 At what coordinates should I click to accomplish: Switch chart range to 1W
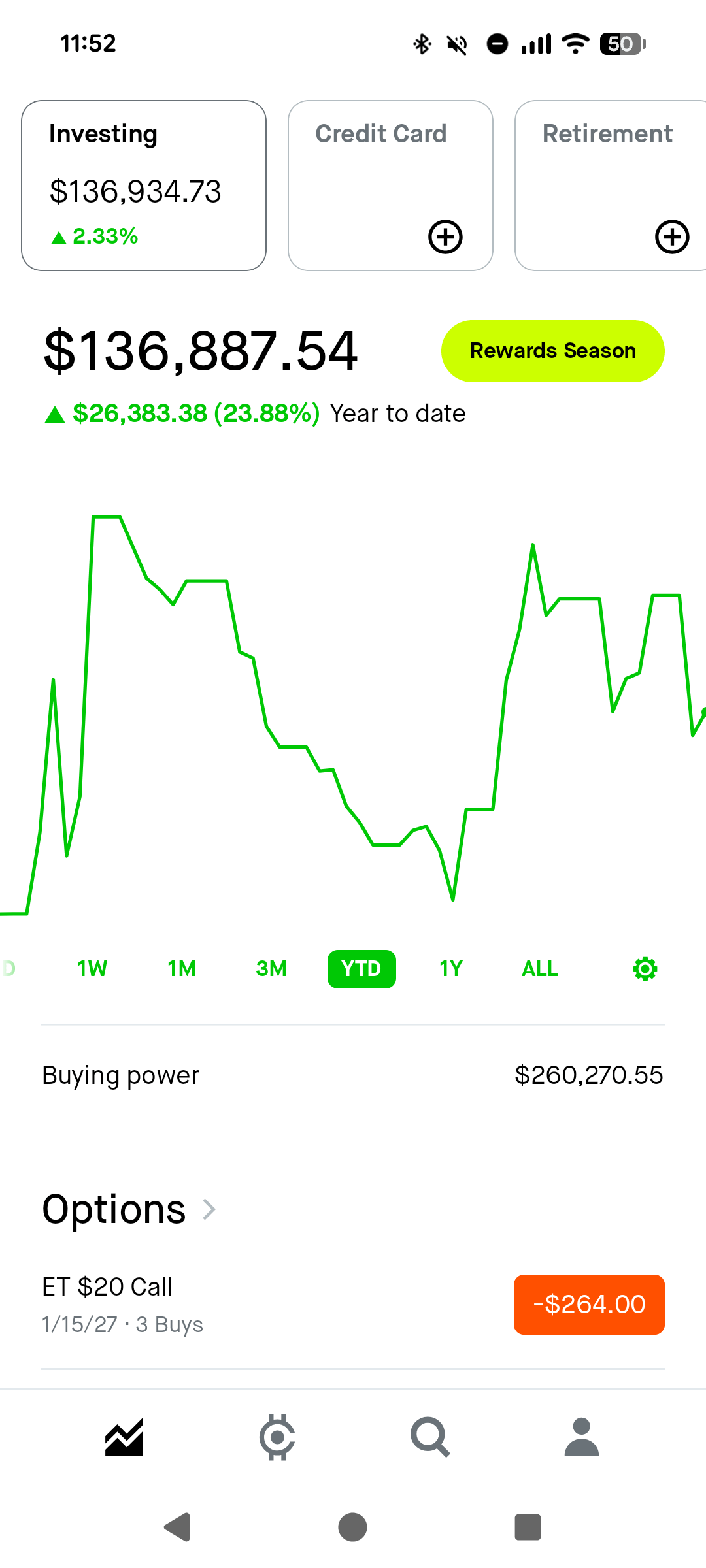coord(92,969)
